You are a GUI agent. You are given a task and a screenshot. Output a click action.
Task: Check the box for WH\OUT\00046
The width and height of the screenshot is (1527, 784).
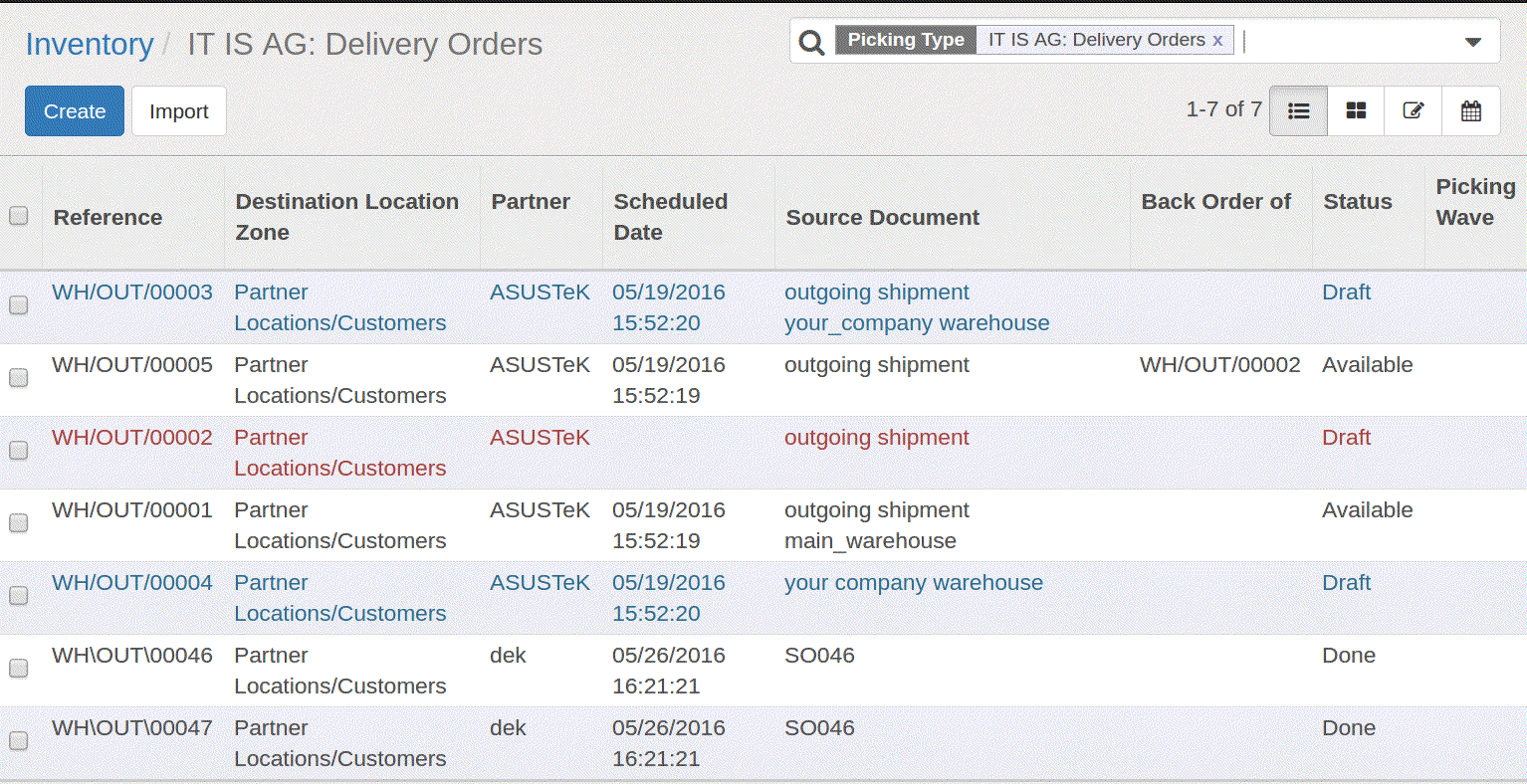coord(18,669)
